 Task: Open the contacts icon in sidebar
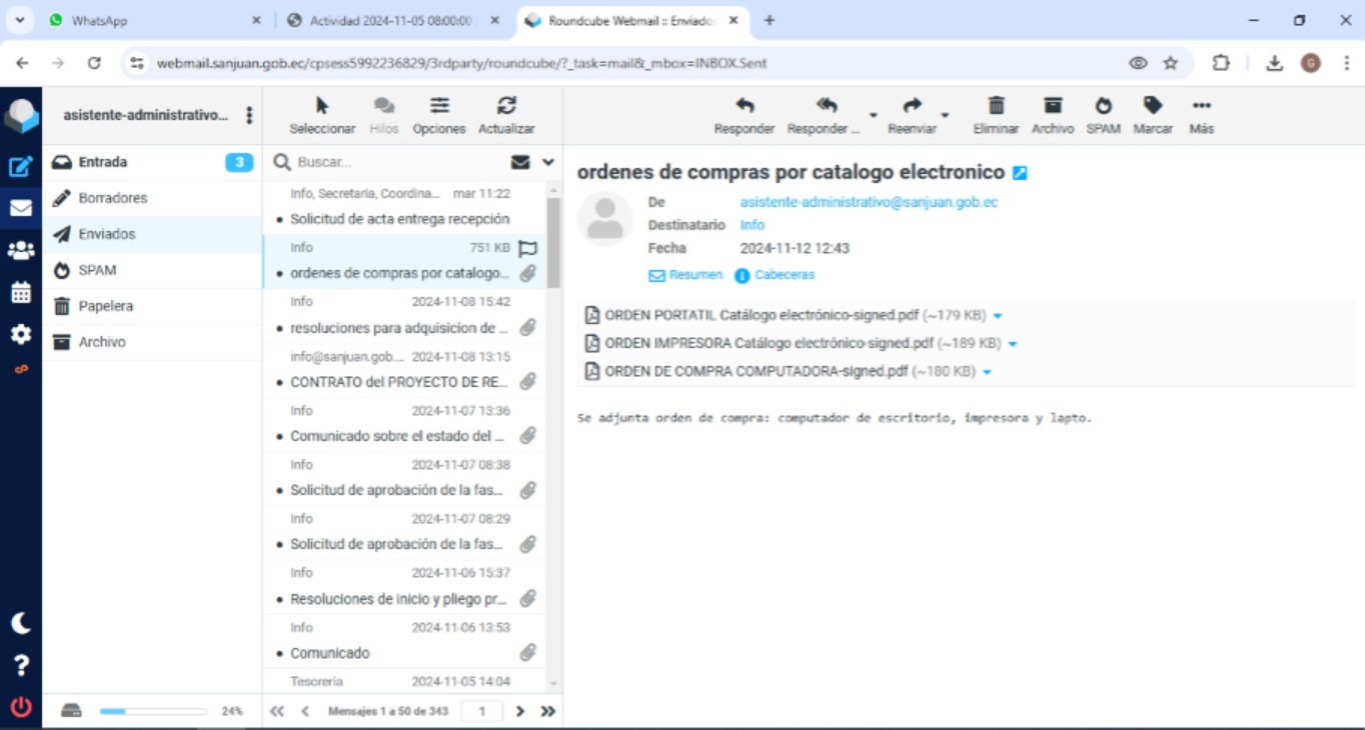(21, 251)
